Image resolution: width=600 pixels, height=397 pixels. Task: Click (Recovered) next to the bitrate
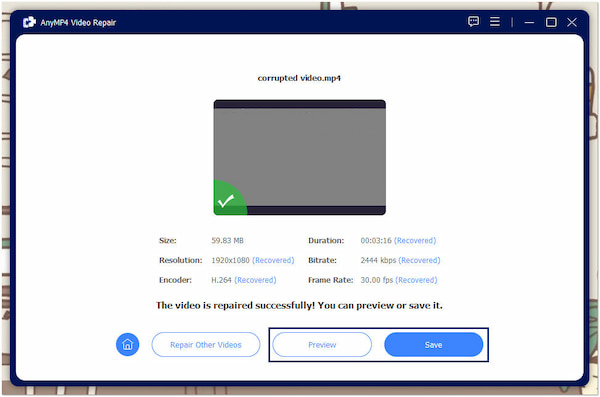(419, 260)
